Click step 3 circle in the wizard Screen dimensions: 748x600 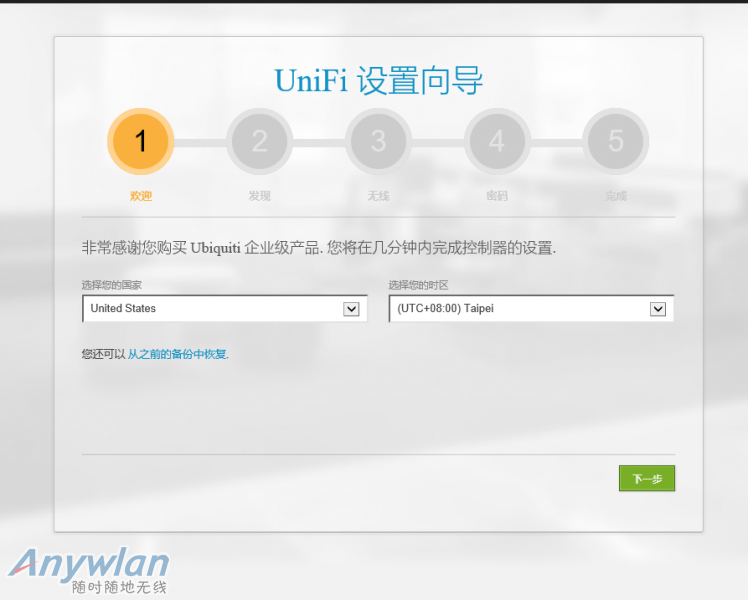click(x=378, y=141)
